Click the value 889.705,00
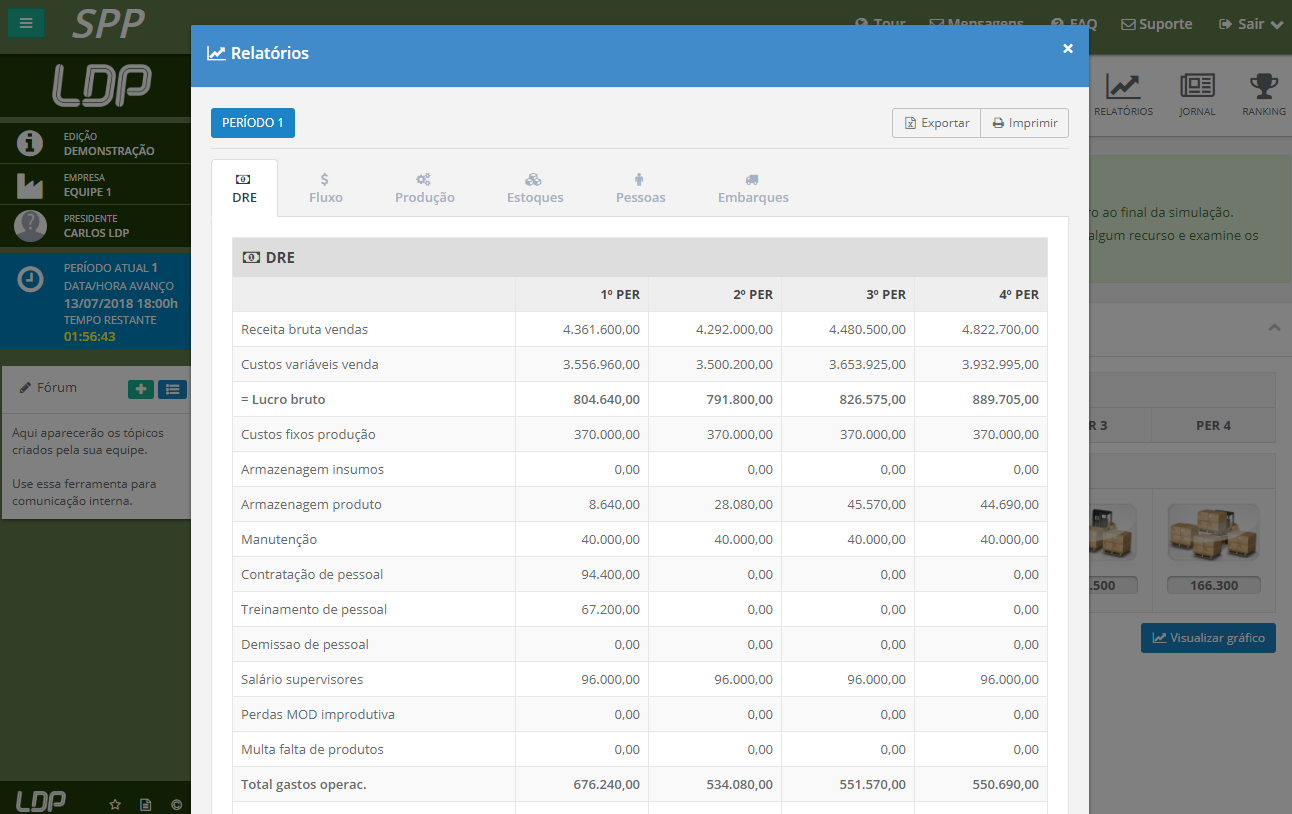 click(1005, 399)
